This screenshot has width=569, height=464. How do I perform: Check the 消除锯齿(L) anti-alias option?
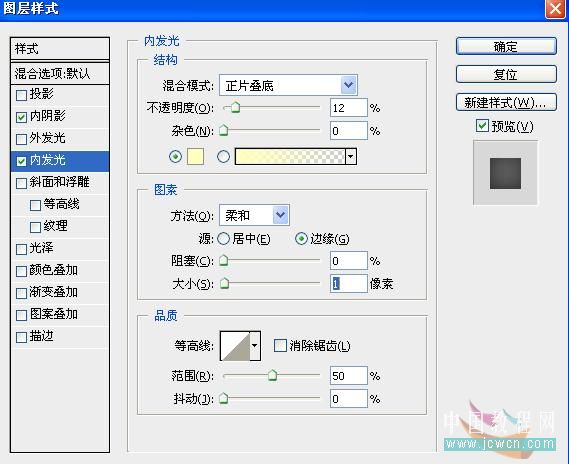pos(280,345)
